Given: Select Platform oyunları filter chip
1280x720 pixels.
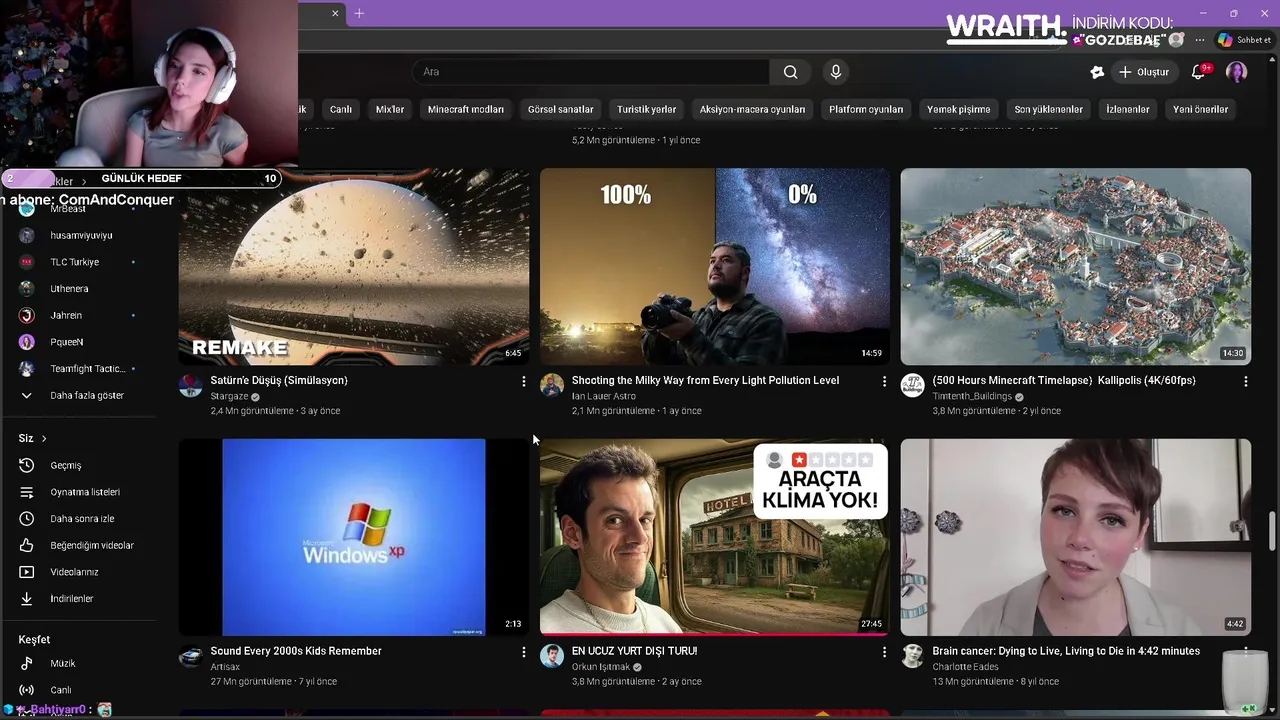Looking at the screenshot, I should point(866,109).
